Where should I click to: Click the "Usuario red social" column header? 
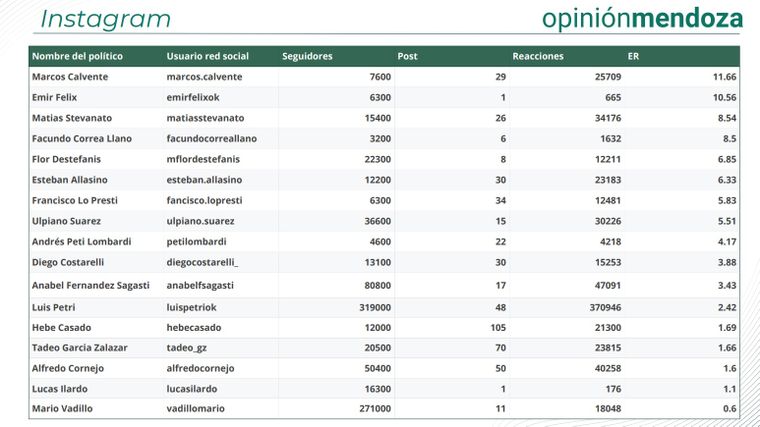point(208,56)
